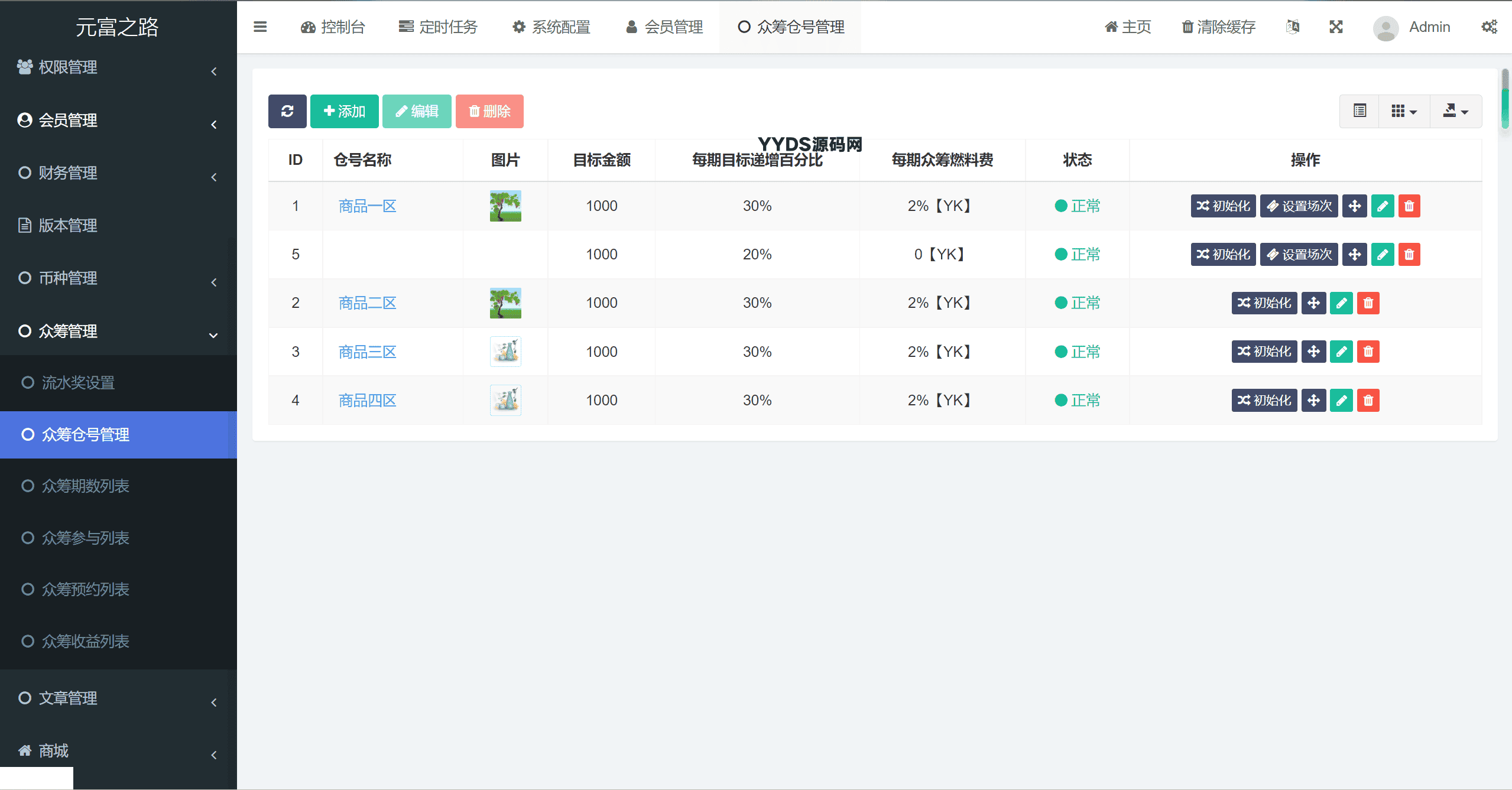The height and width of the screenshot is (790, 1512).
Task: Click the page vertical scrollbar
Action: (x=1505, y=98)
